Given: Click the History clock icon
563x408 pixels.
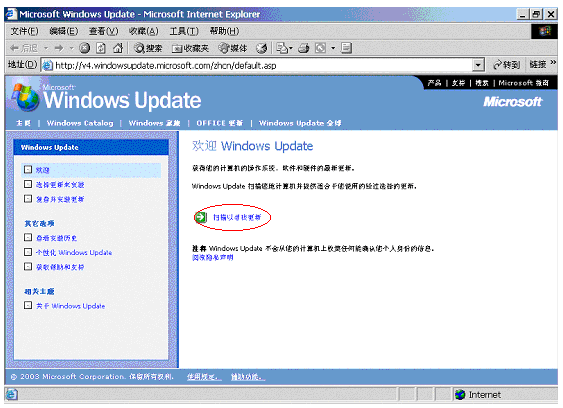Looking at the screenshot, I should [x=262, y=48].
